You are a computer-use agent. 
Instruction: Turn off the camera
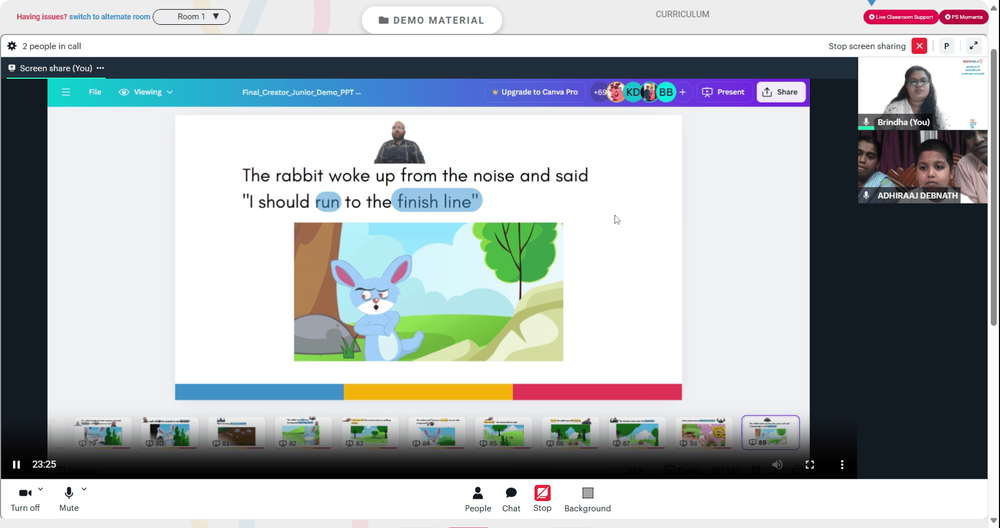[25, 499]
